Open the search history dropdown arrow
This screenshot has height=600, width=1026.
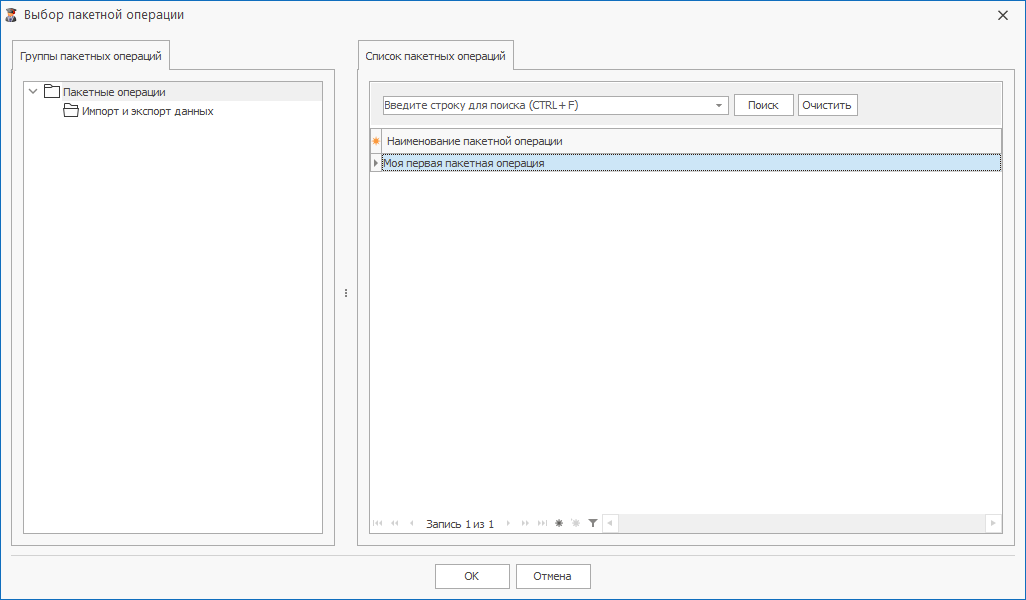click(719, 105)
